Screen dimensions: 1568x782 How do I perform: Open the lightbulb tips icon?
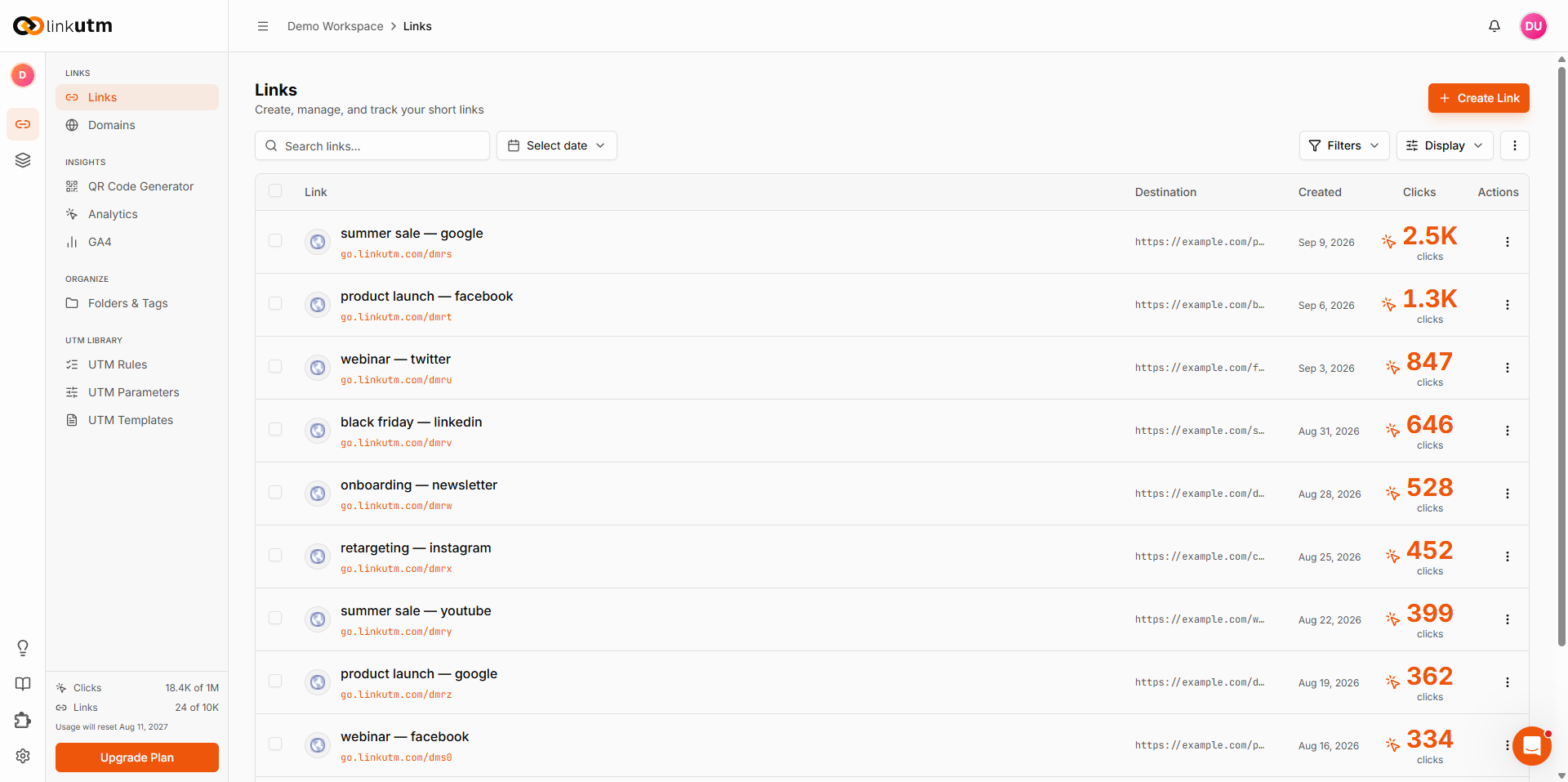(x=23, y=648)
